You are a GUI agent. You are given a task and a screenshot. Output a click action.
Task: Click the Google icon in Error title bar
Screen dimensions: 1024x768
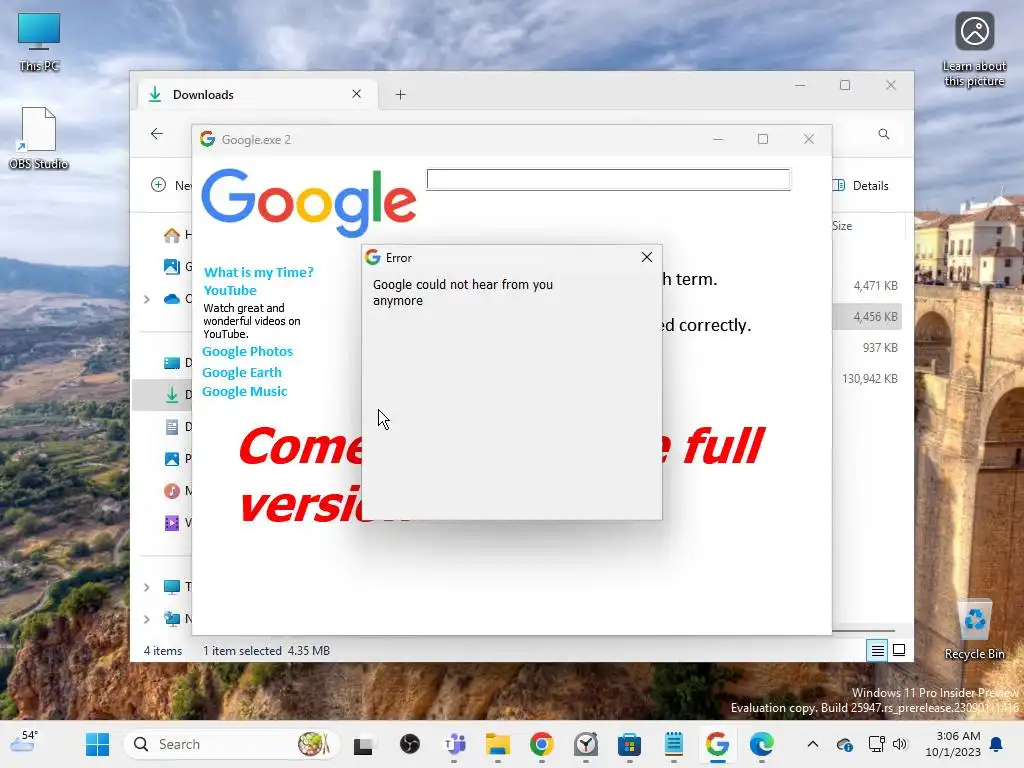point(373,257)
